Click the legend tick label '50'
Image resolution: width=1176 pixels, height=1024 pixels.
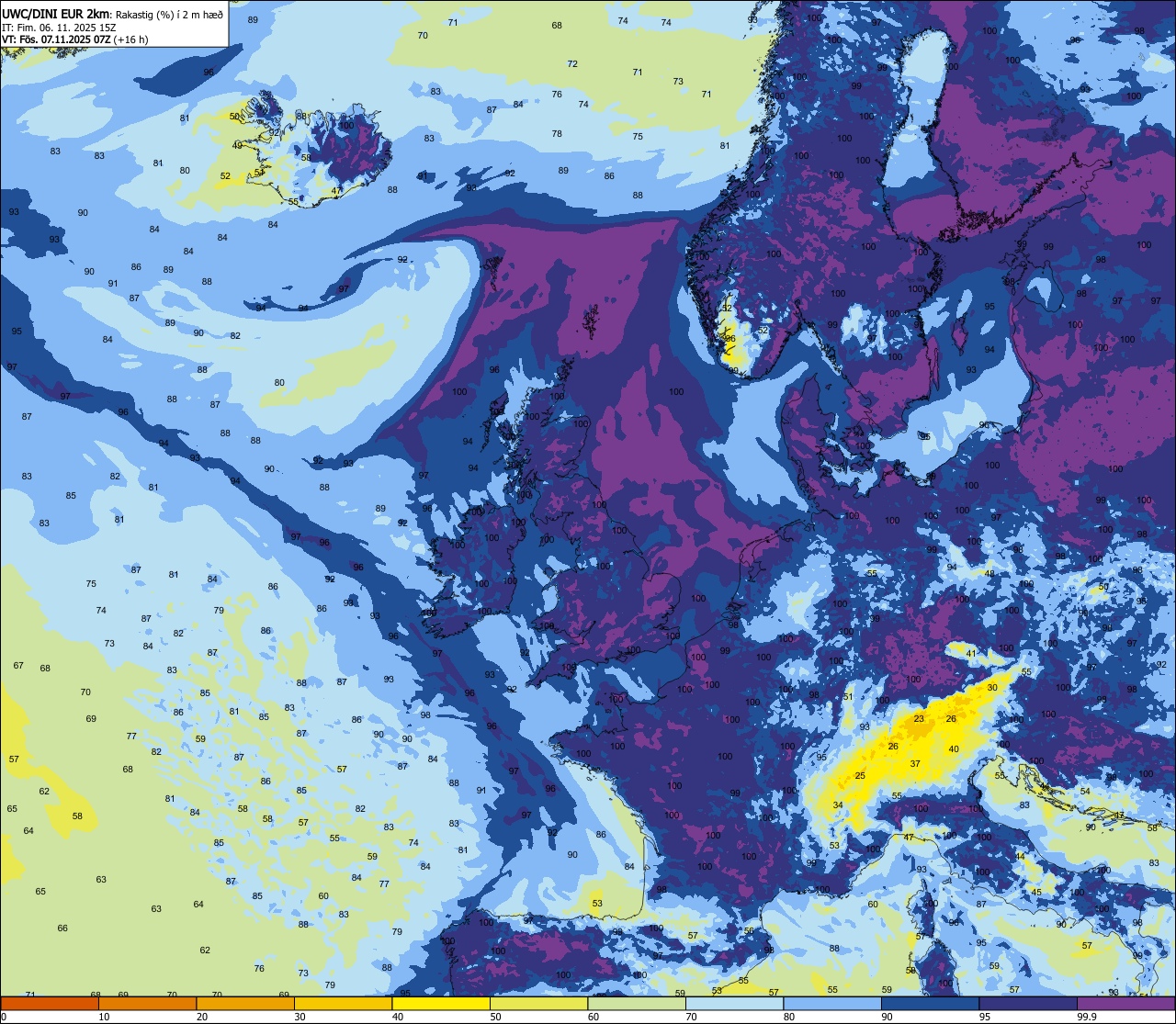tap(495, 1017)
